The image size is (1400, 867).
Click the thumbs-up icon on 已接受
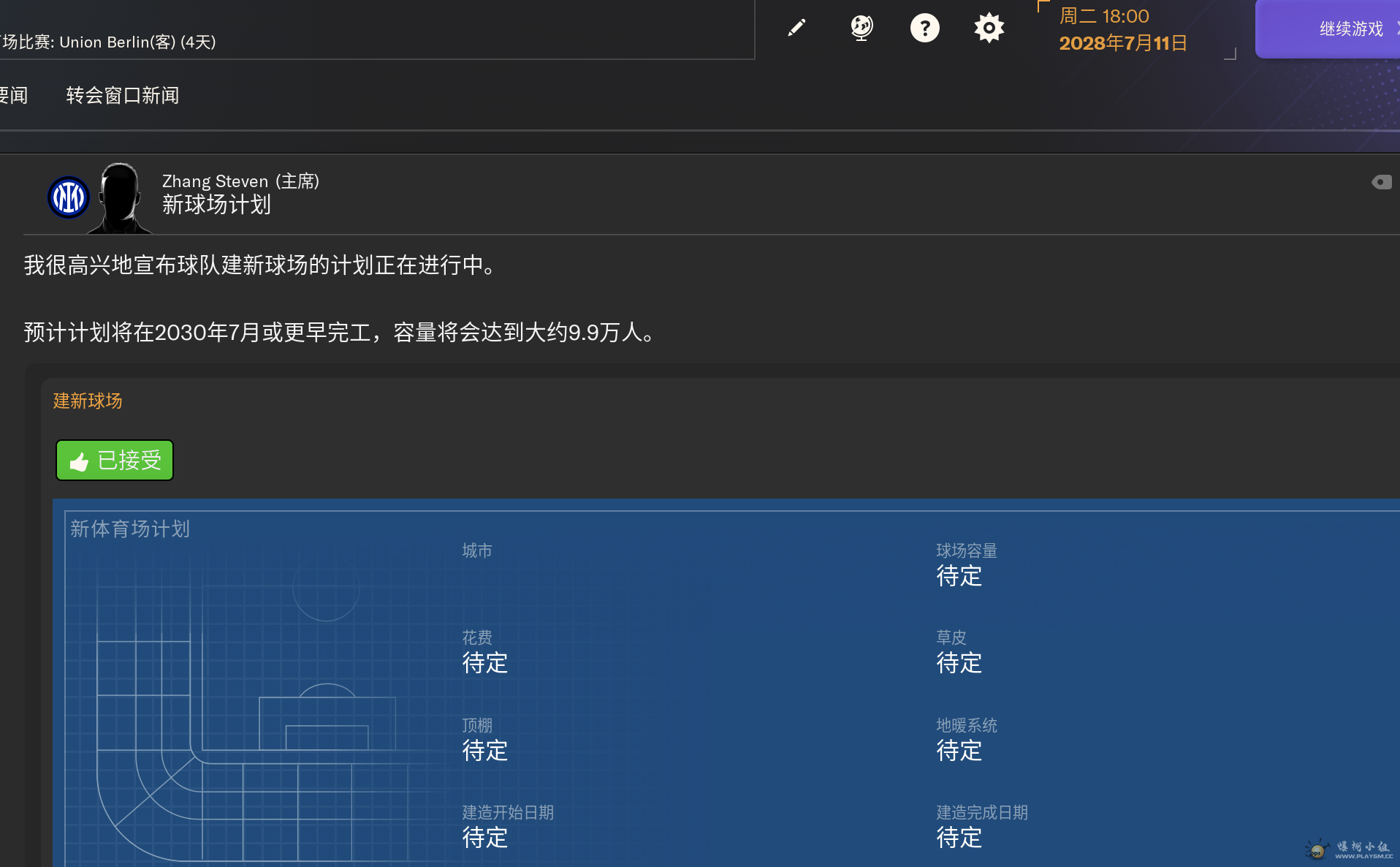pyautogui.click(x=79, y=461)
